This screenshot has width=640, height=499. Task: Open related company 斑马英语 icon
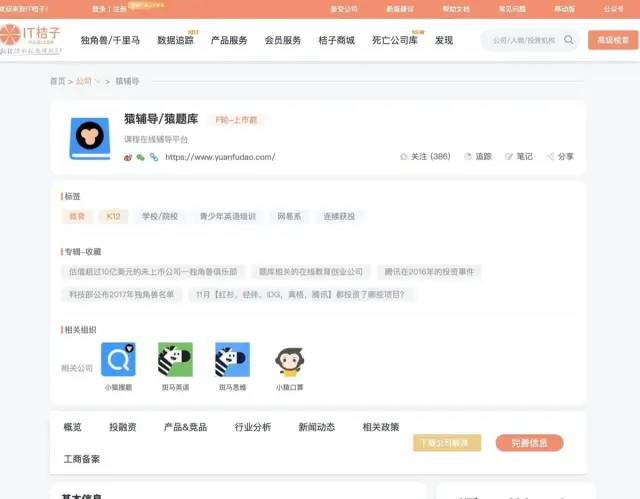[x=176, y=359]
